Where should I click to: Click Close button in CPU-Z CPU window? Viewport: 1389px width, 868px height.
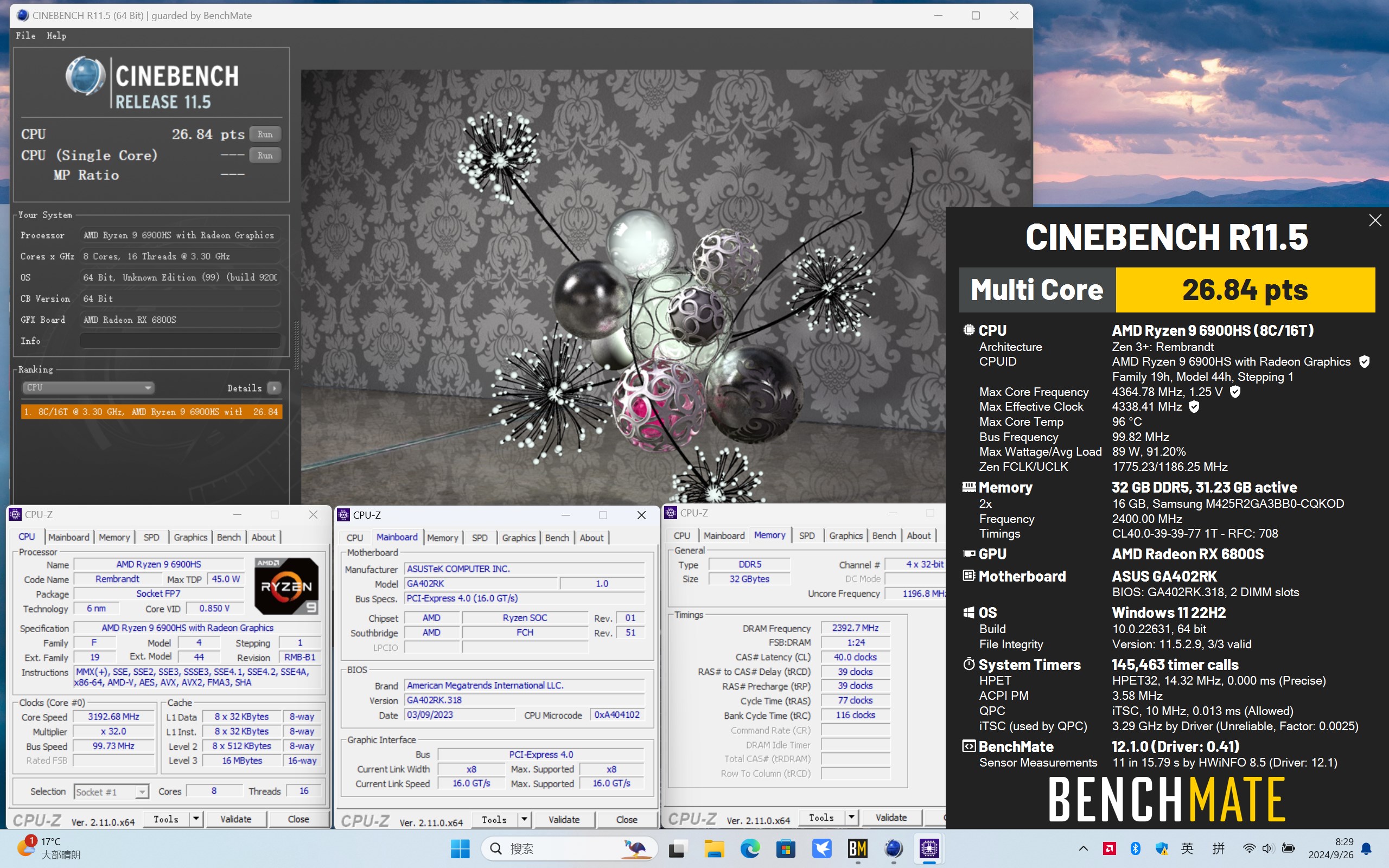point(298,819)
